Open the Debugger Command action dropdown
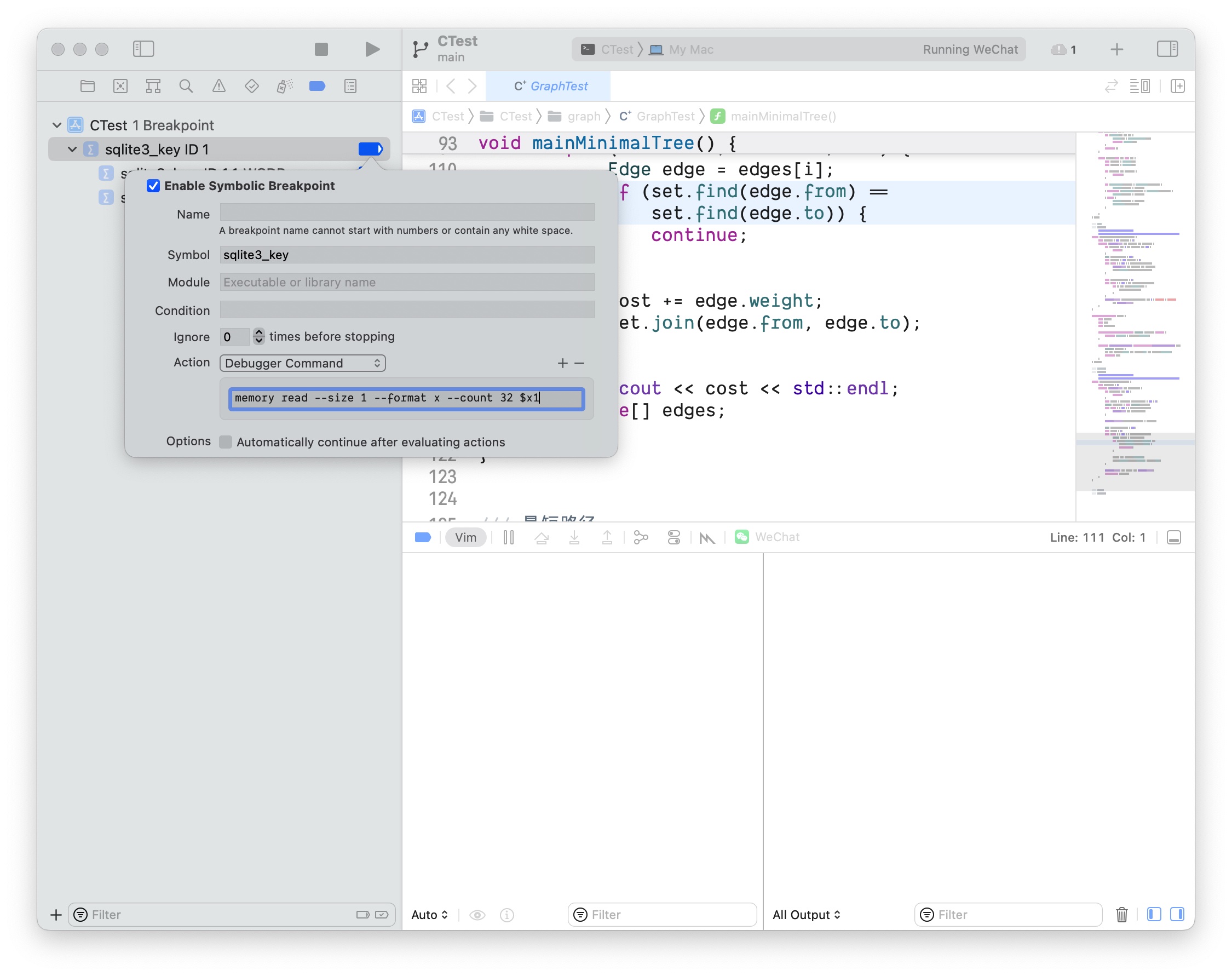The width and height of the screenshot is (1232, 976). pyautogui.click(x=302, y=363)
